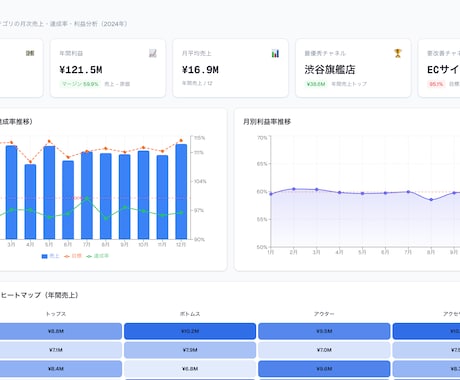Click the bar-chart icon on the ¥16.9M card
The image size is (460, 380).
[275, 53]
